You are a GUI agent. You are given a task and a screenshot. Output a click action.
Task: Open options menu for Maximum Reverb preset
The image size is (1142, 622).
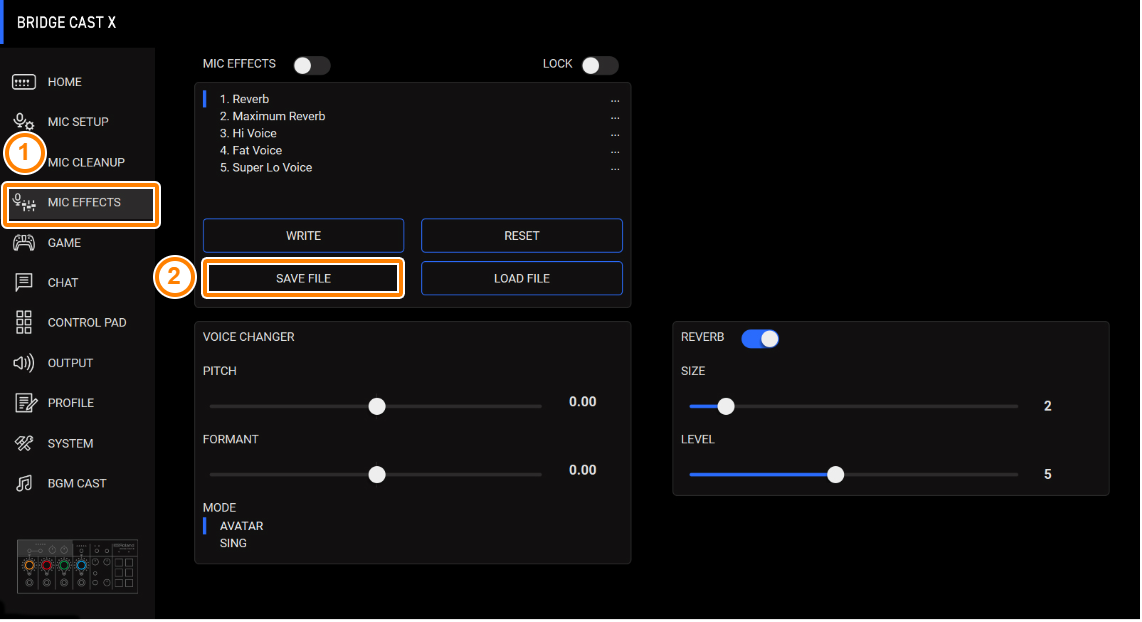[615, 117]
